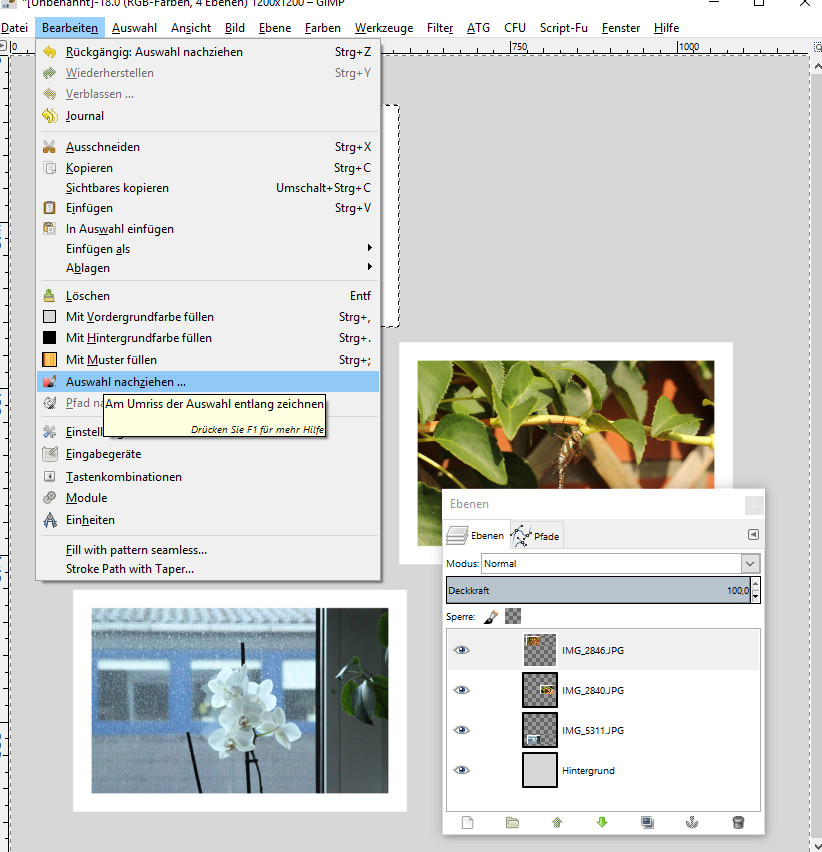This screenshot has width=822, height=852.
Task: Click the new layer icon in Ebenen panel
Action: (467, 822)
